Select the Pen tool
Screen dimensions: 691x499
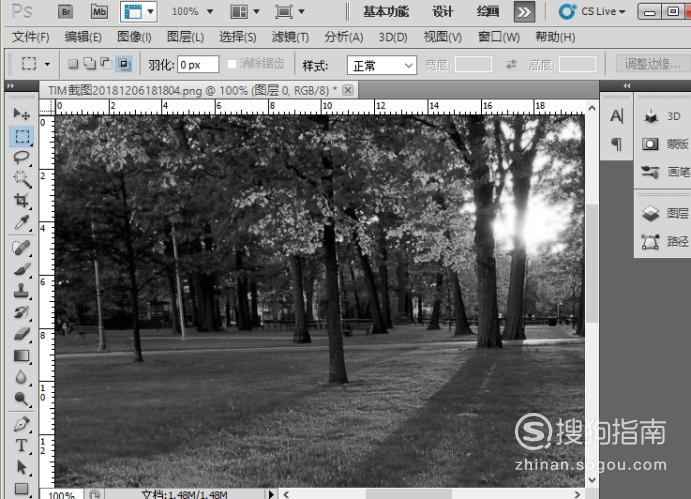(x=21, y=424)
